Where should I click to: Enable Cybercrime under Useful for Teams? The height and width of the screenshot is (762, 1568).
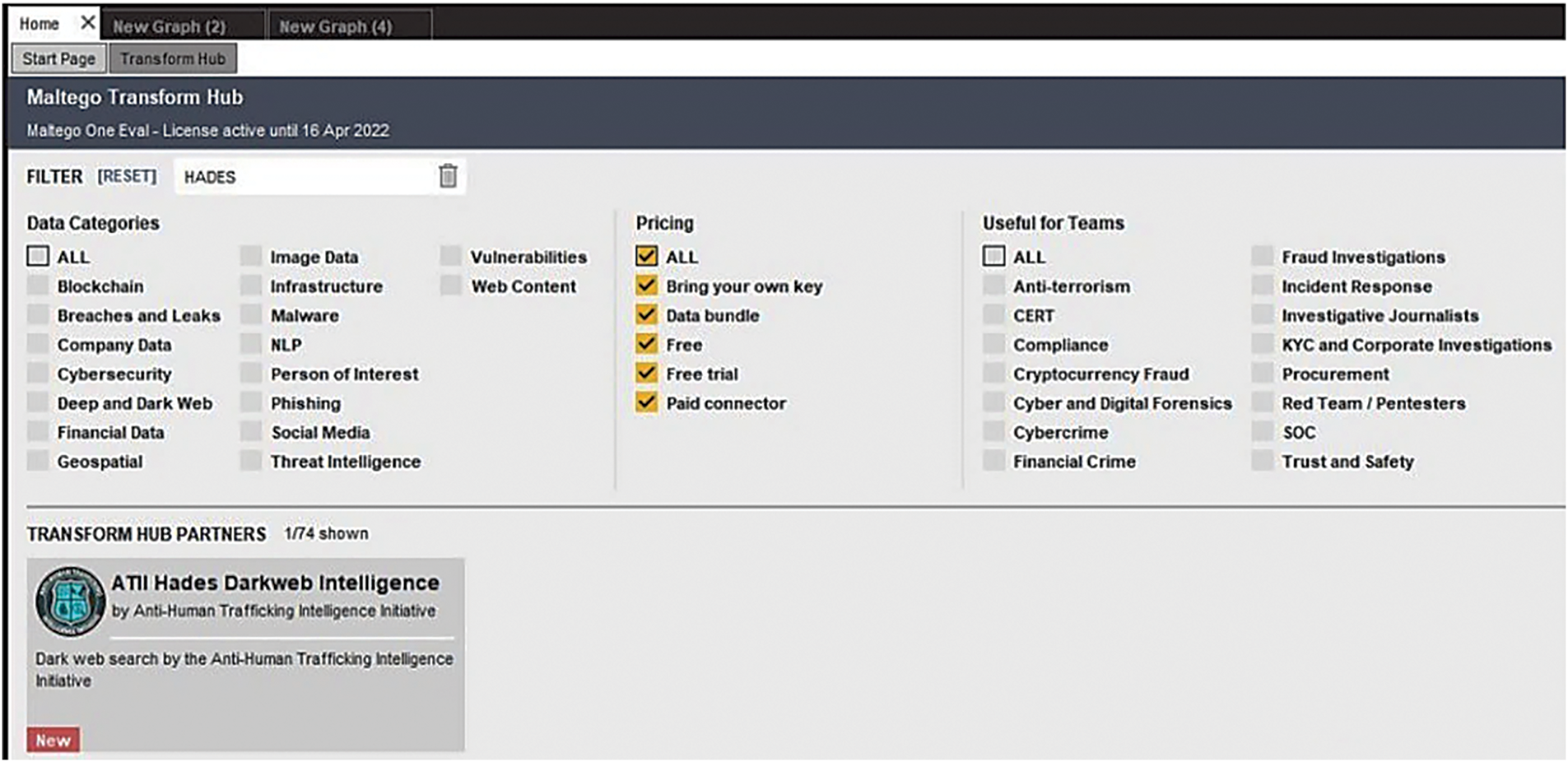tap(994, 432)
